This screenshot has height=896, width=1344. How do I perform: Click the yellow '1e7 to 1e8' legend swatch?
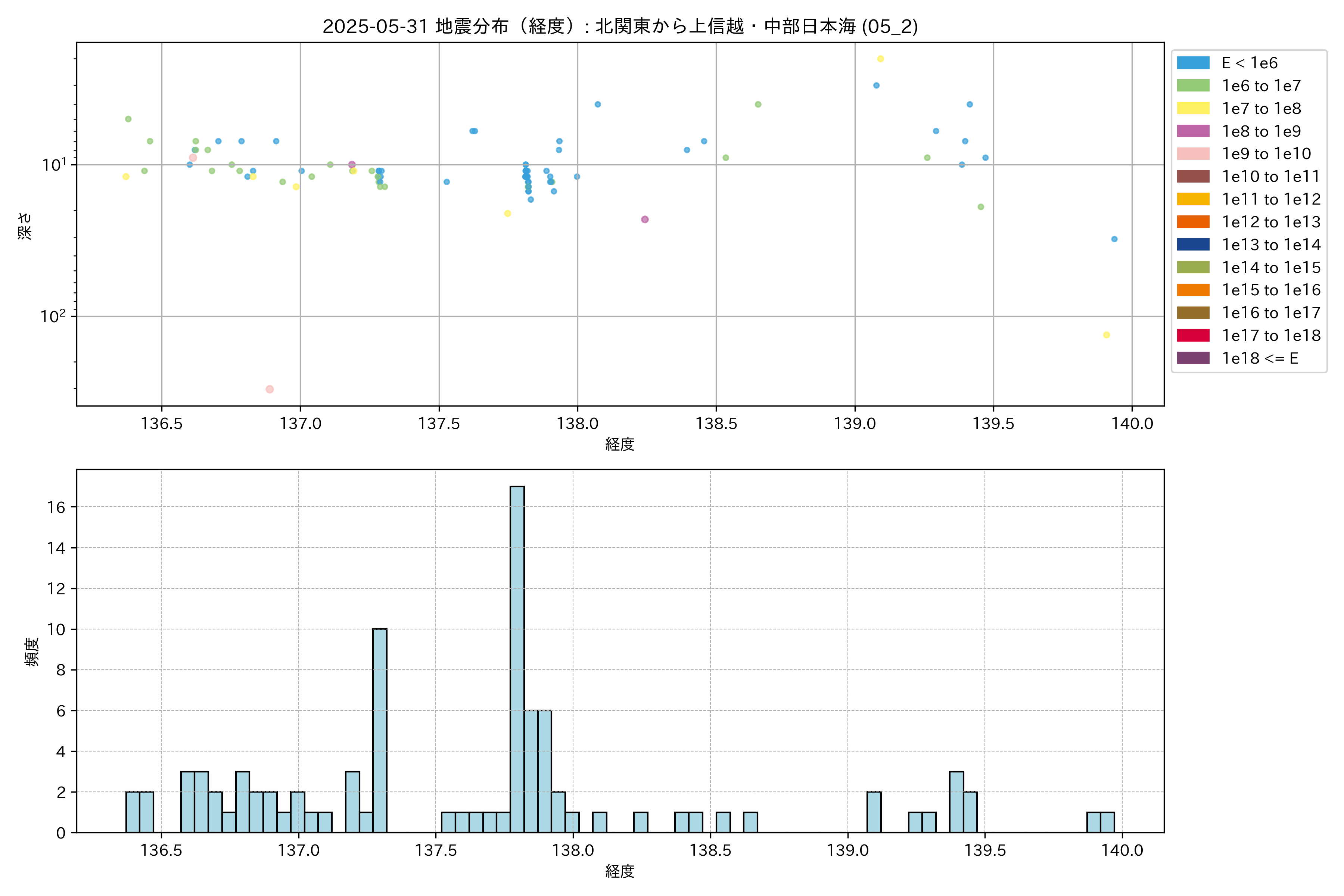point(1192,109)
